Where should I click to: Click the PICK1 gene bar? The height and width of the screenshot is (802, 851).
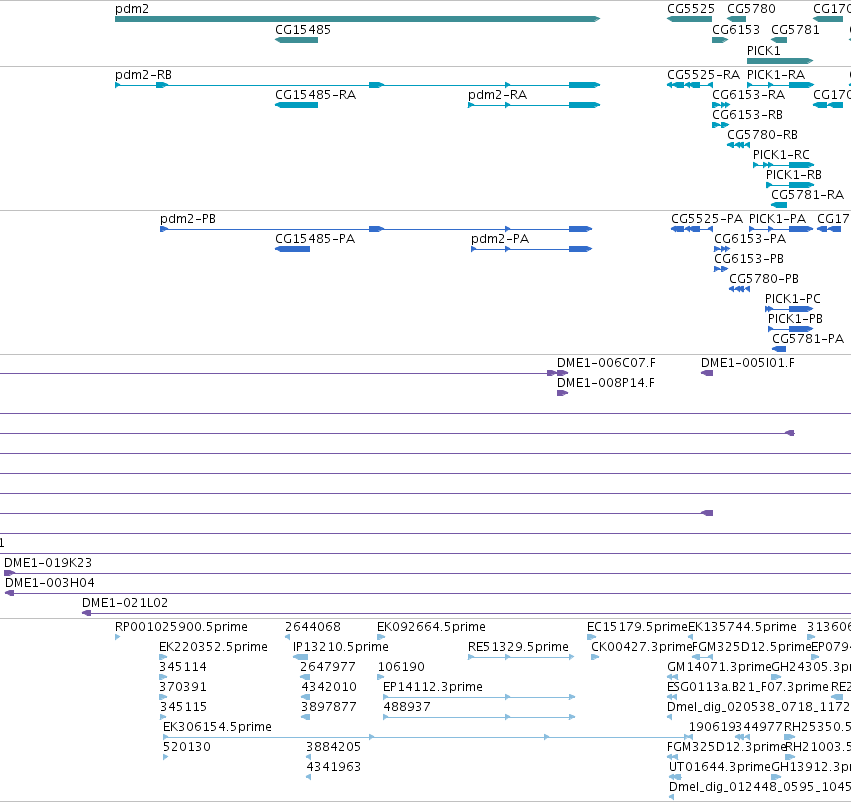[x=780, y=61]
